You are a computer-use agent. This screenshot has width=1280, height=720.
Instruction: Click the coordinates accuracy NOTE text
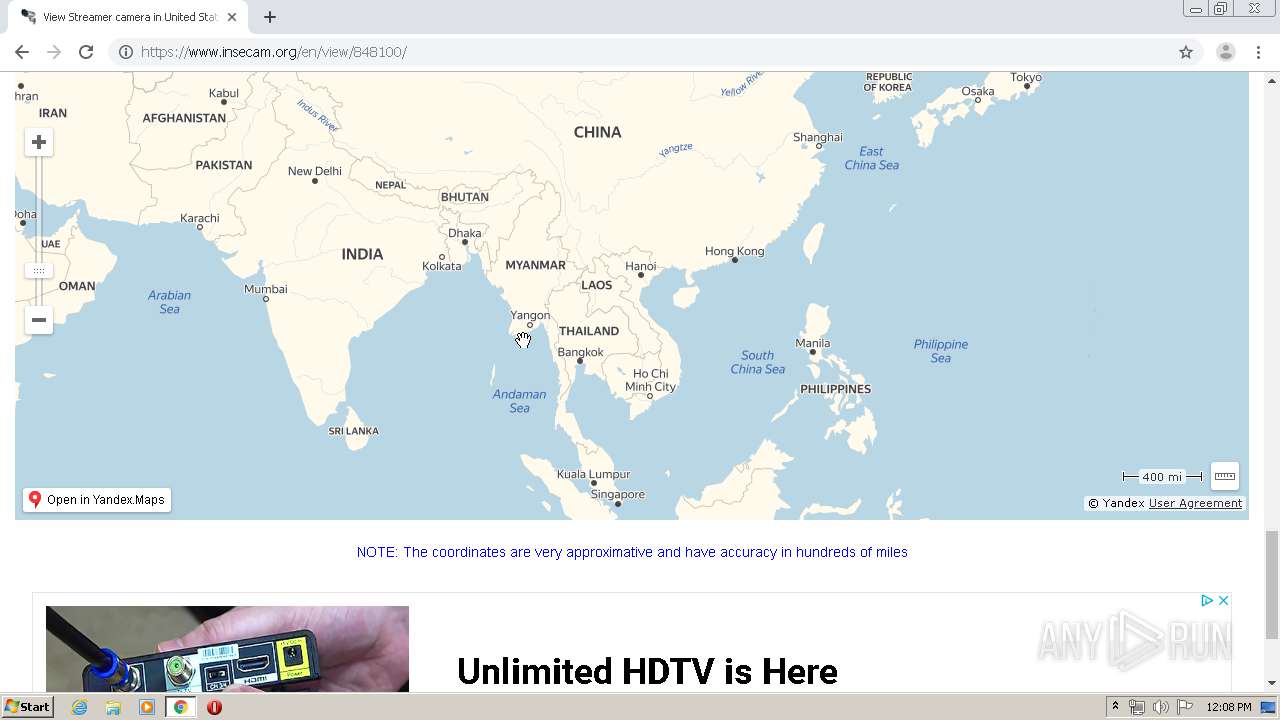tap(632, 552)
